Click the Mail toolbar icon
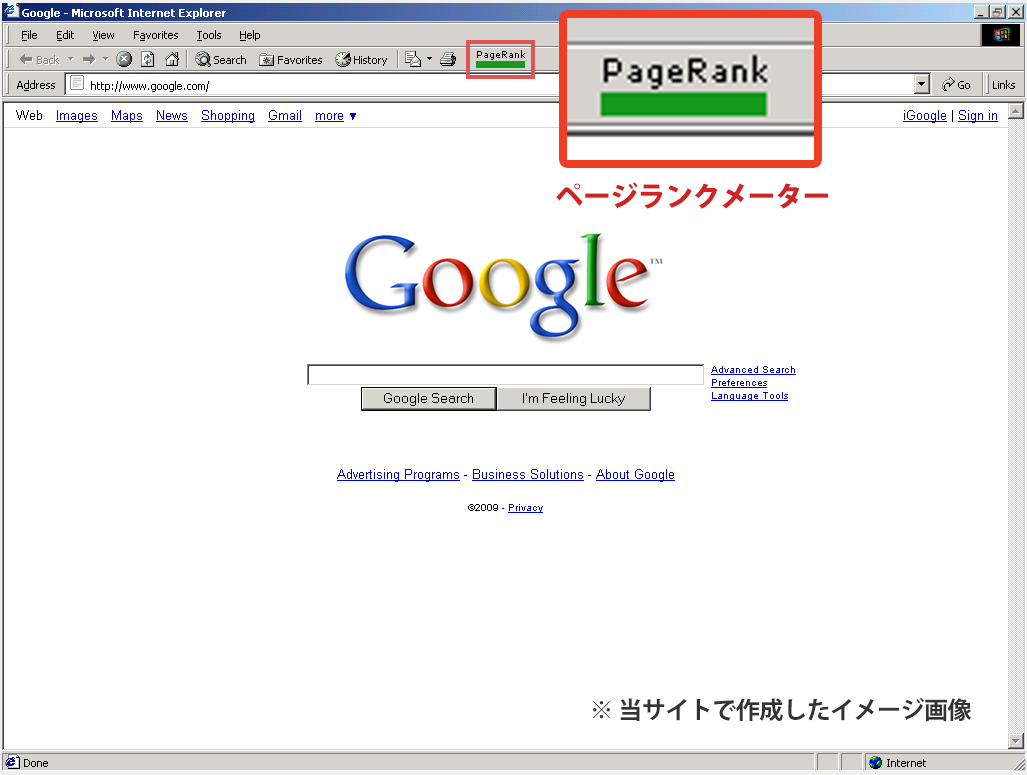Viewport: 1027px width, 775px height. point(413,60)
